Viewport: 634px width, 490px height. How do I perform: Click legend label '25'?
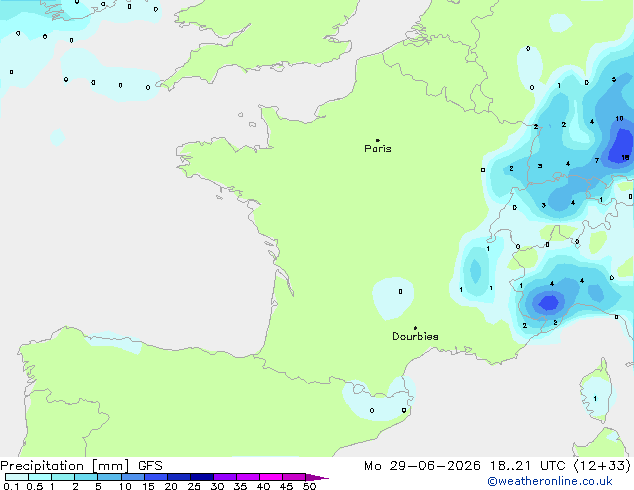point(194,486)
